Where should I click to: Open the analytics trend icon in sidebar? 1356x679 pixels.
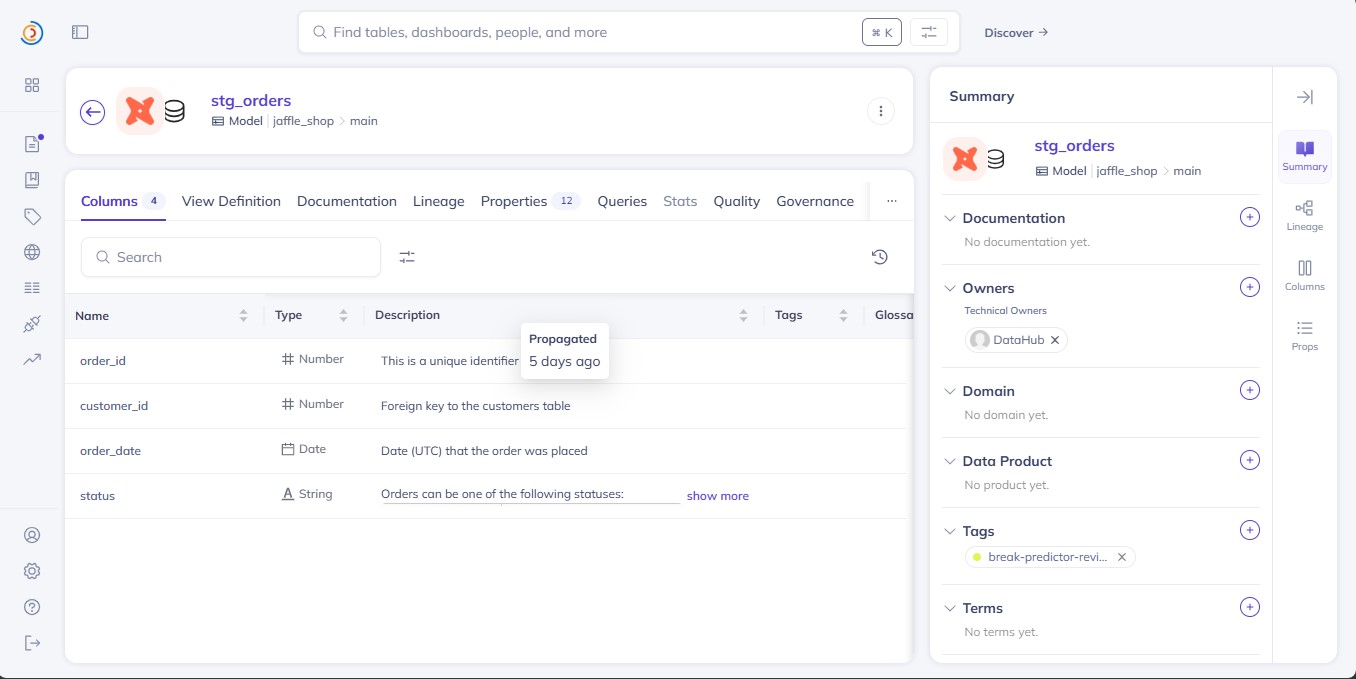pos(32,360)
